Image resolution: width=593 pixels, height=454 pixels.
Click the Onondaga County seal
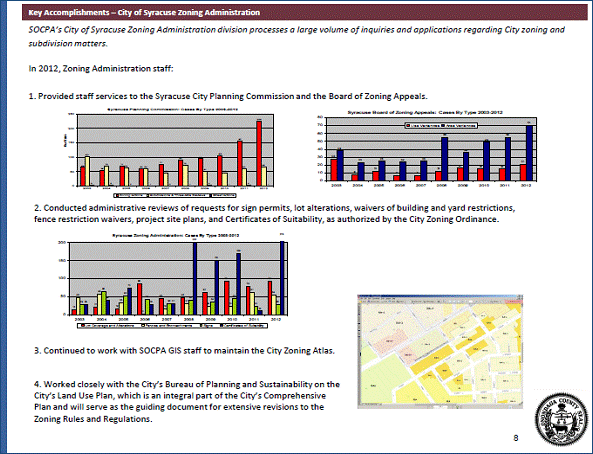[562, 418]
